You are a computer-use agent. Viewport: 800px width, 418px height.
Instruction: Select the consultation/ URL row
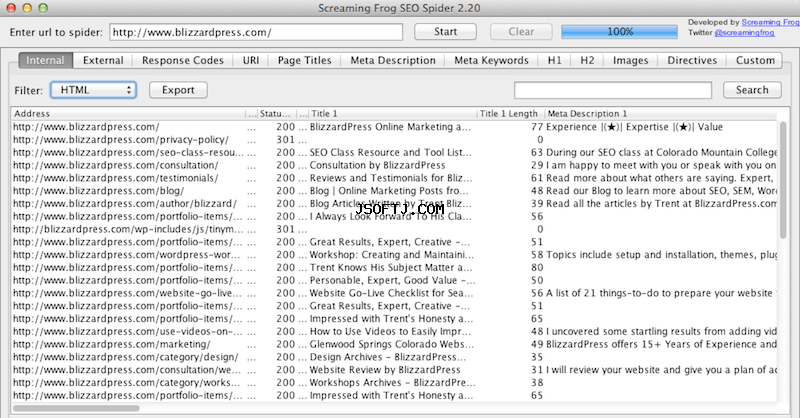click(394, 165)
